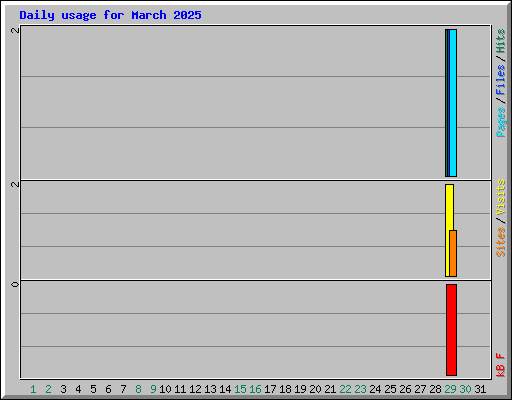Click day label 11 on the axis
This screenshot has height=400, width=512.
coord(180,389)
